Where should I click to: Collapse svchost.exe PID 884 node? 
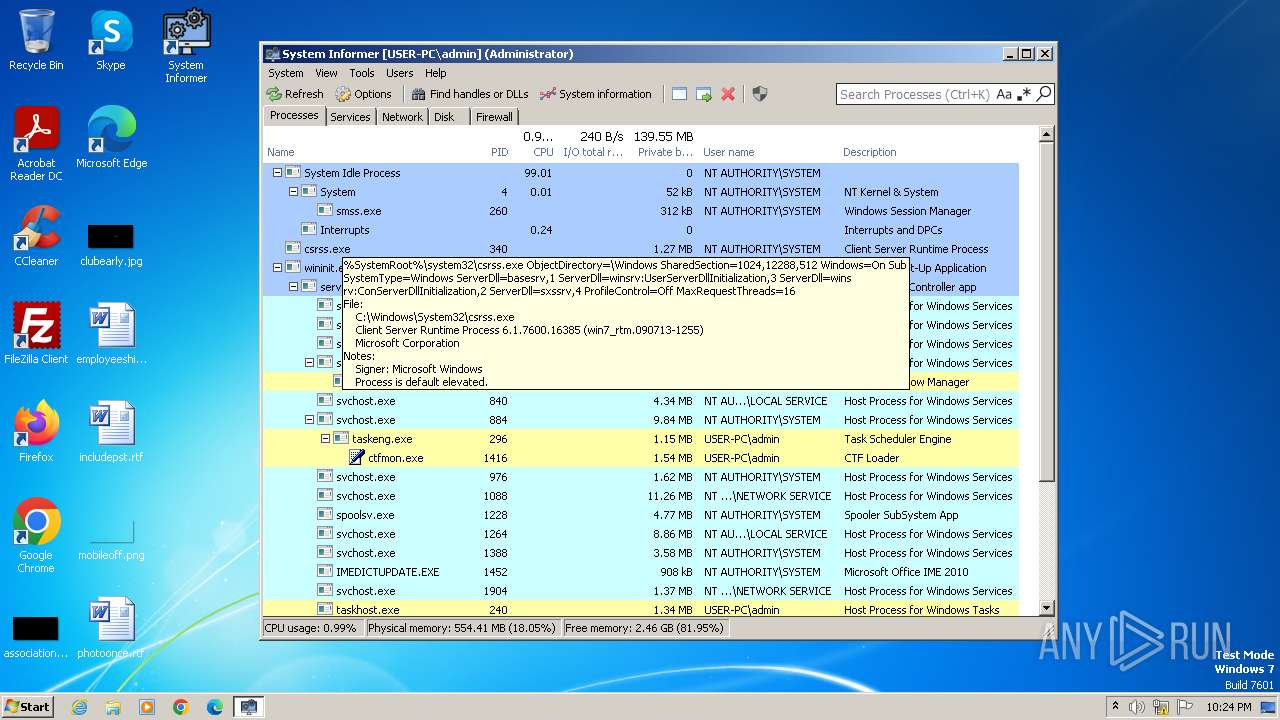pyautogui.click(x=309, y=420)
